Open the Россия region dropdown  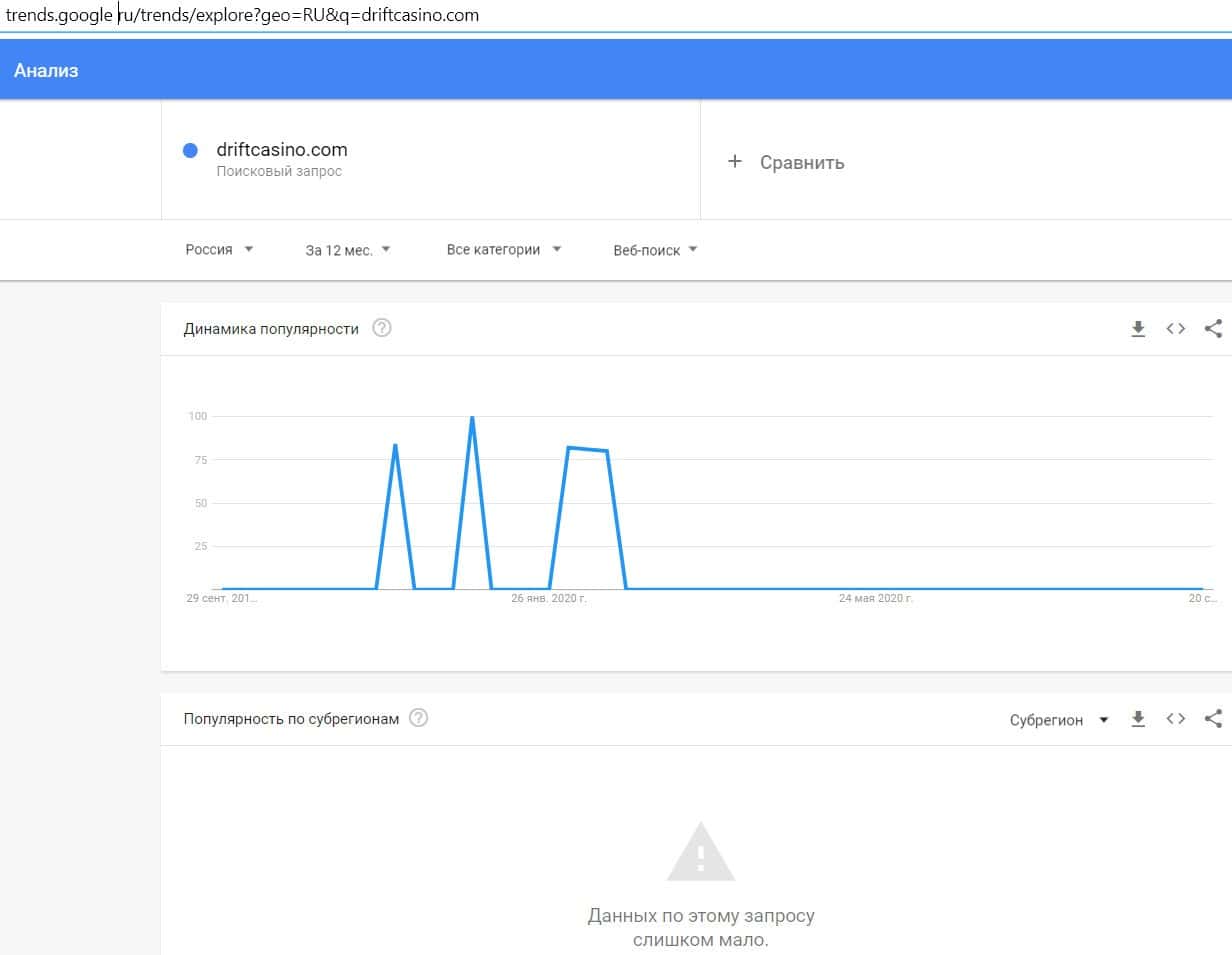click(x=219, y=250)
